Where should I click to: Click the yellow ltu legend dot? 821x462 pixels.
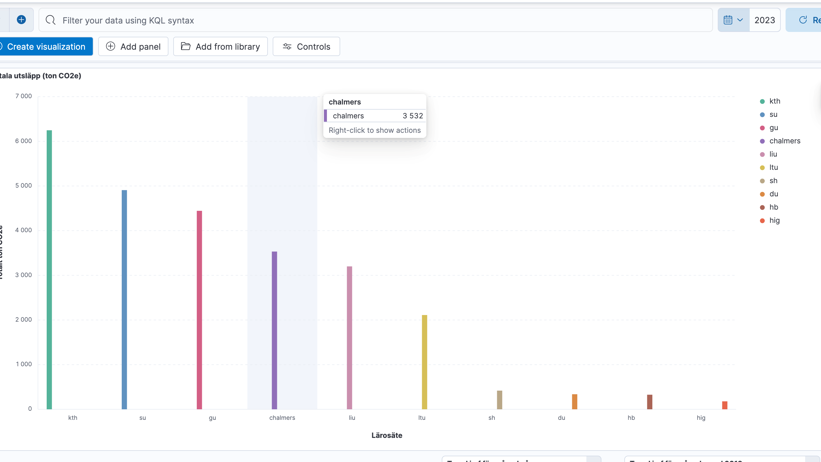click(x=762, y=168)
